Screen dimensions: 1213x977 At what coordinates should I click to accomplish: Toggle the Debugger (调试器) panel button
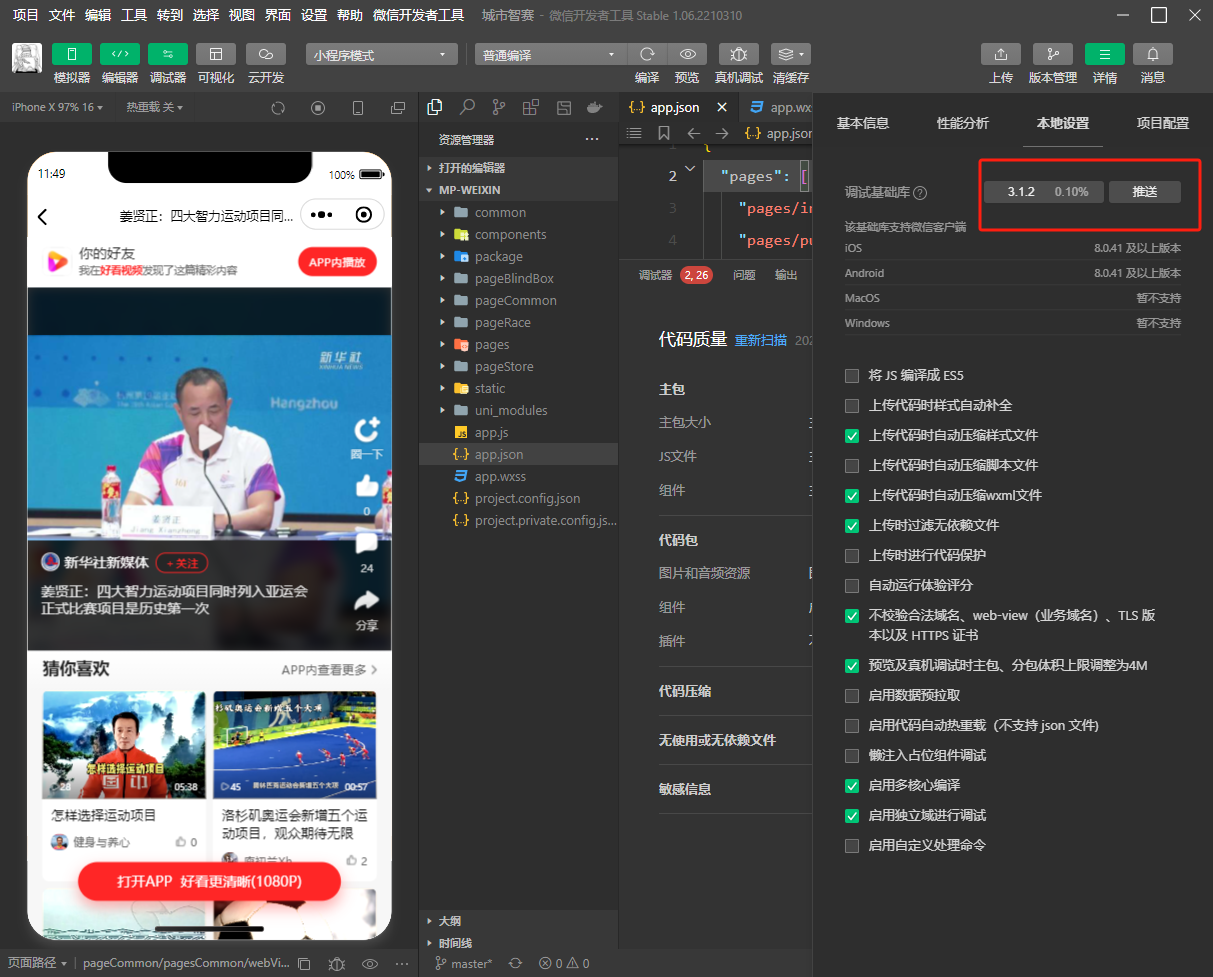167,54
